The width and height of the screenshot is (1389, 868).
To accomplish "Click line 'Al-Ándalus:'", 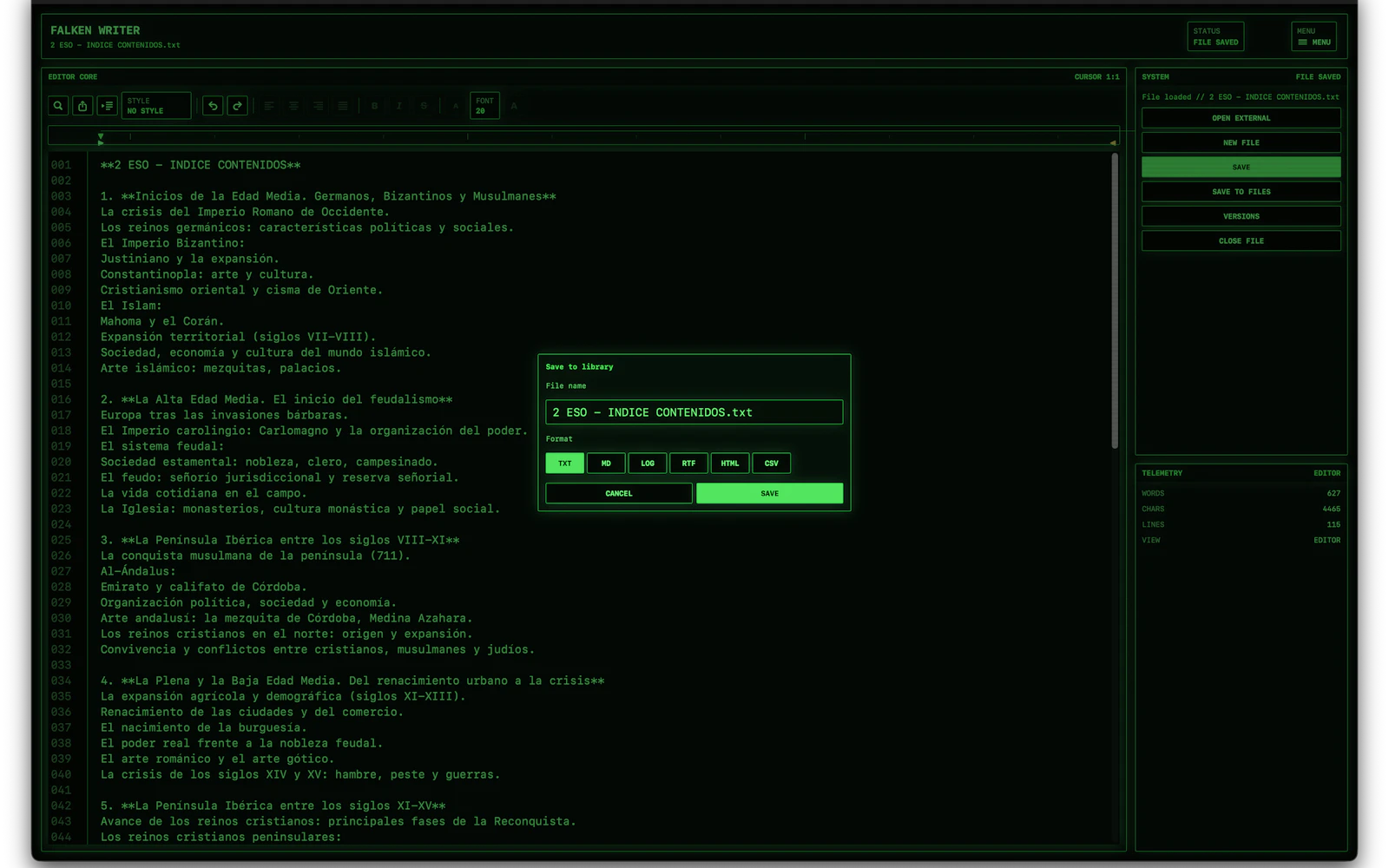I will (138, 571).
